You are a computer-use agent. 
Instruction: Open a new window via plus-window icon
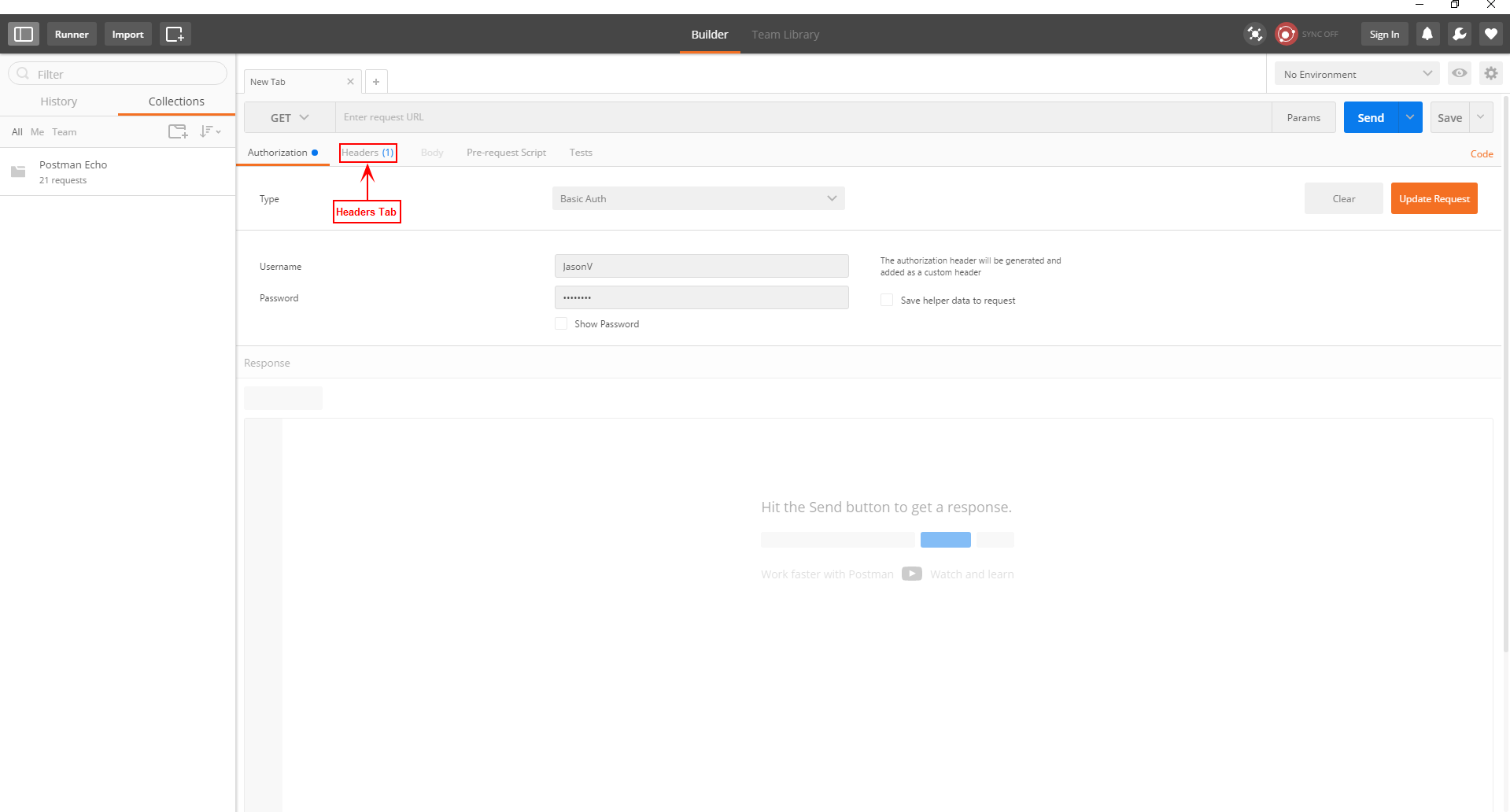tap(175, 34)
